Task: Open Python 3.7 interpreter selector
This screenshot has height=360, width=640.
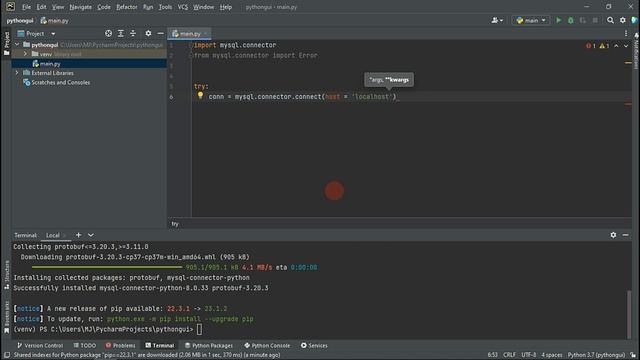Action: click(x=596, y=355)
